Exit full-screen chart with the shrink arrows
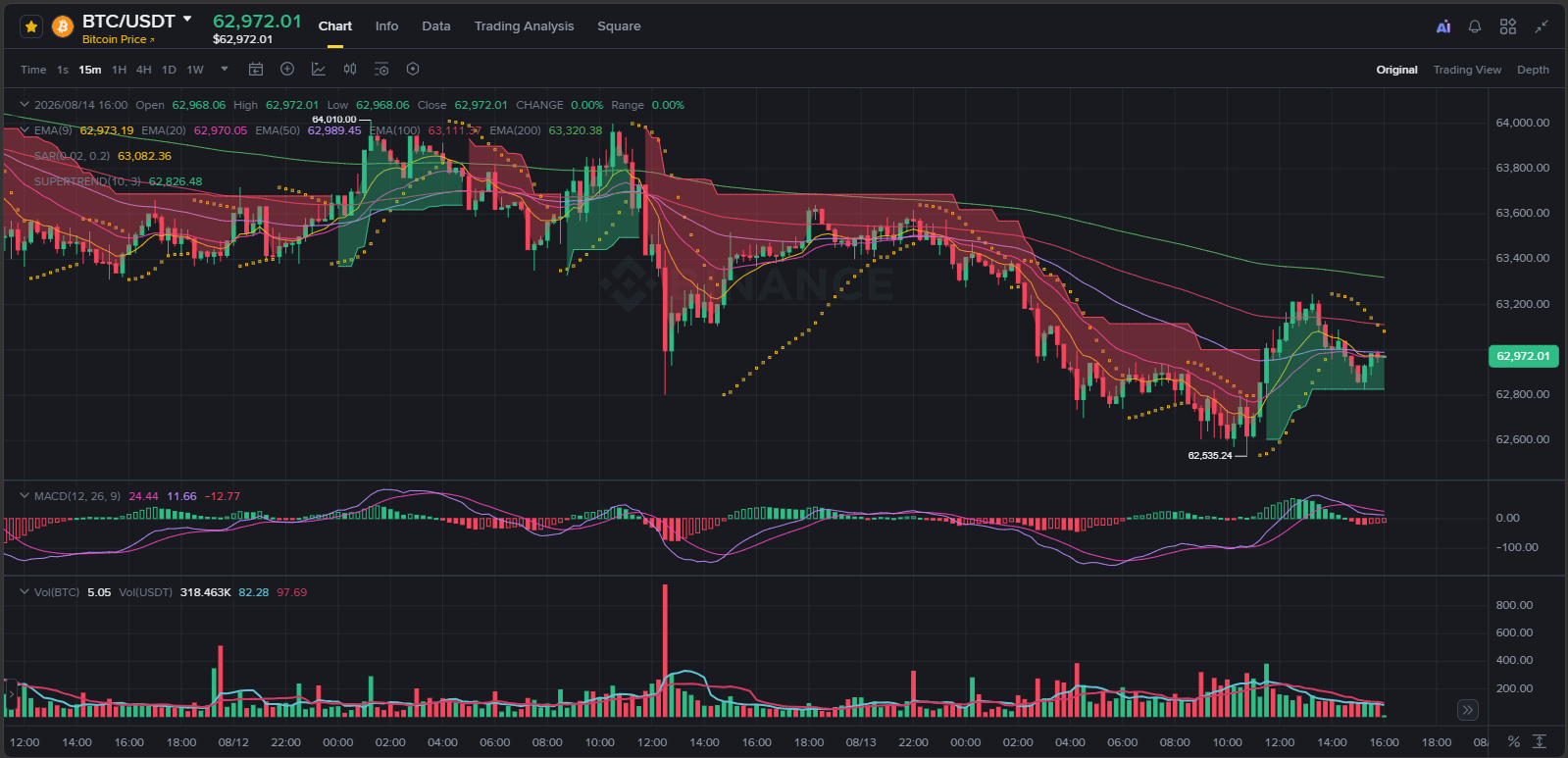 click(x=1542, y=26)
